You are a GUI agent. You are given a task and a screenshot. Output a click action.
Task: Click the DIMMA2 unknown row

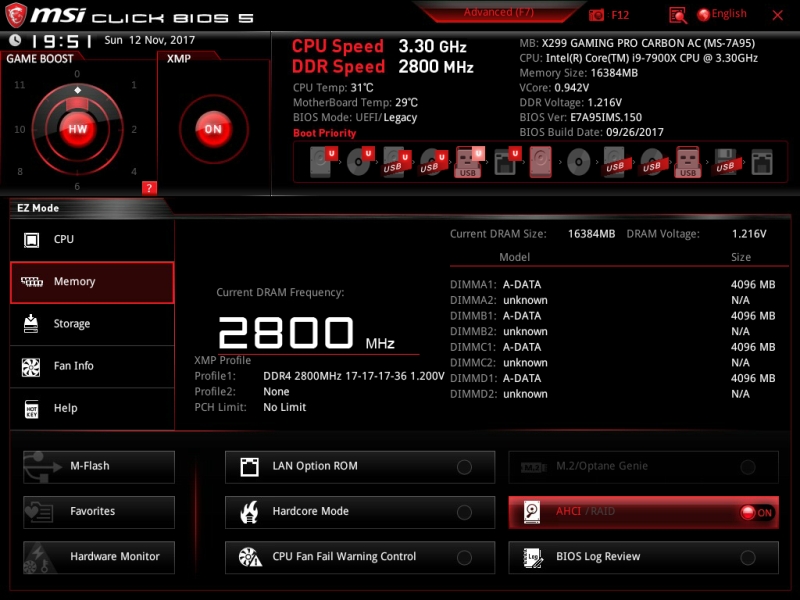[612, 300]
